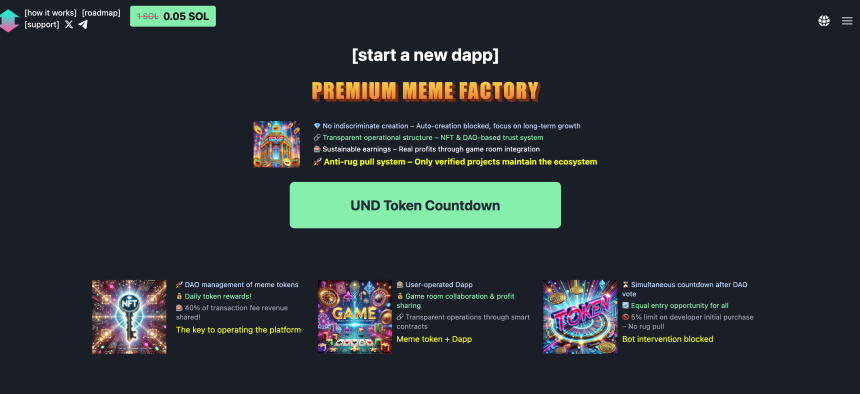Open the [support] link

click(42, 25)
